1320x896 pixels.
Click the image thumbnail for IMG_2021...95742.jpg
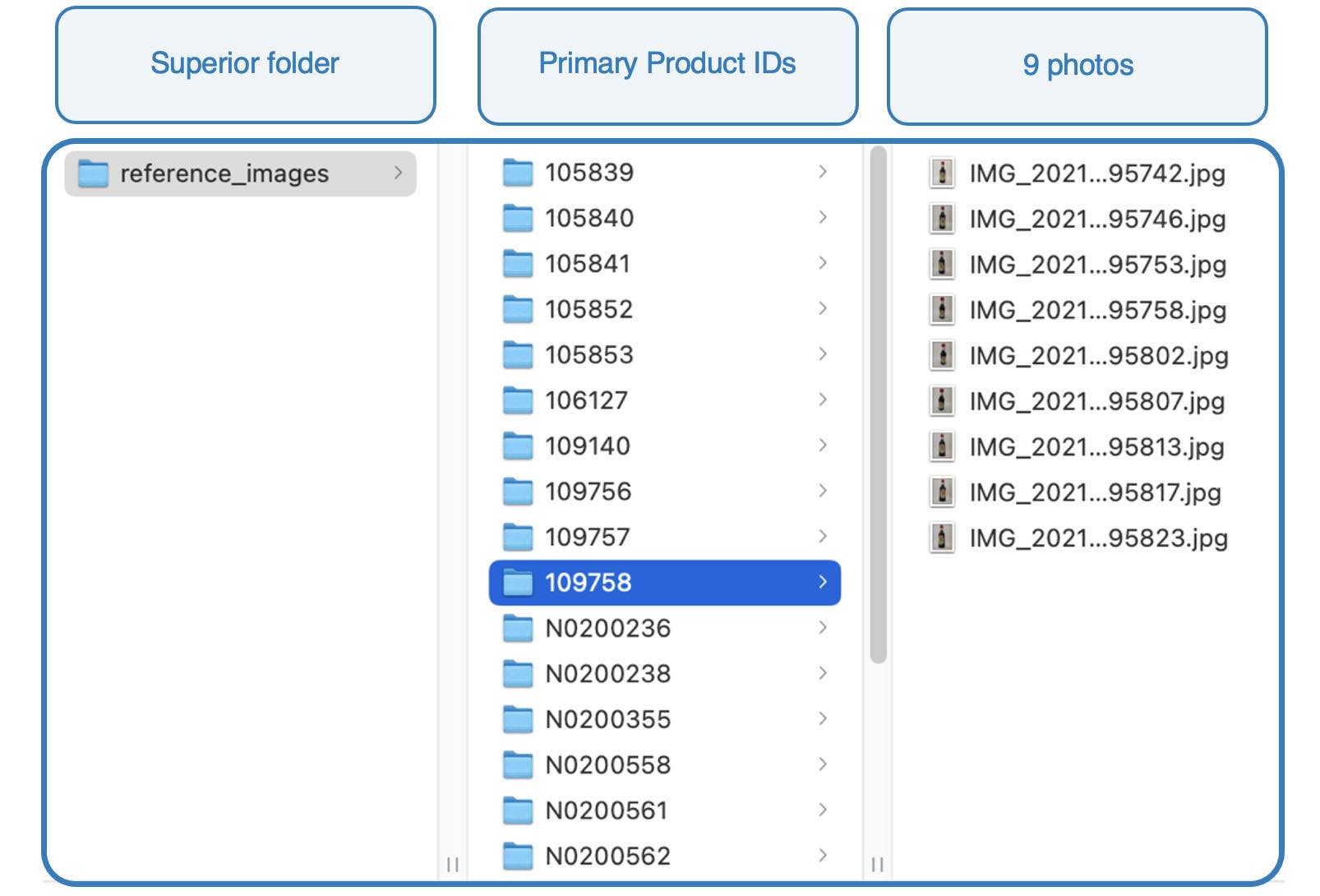pos(942,173)
